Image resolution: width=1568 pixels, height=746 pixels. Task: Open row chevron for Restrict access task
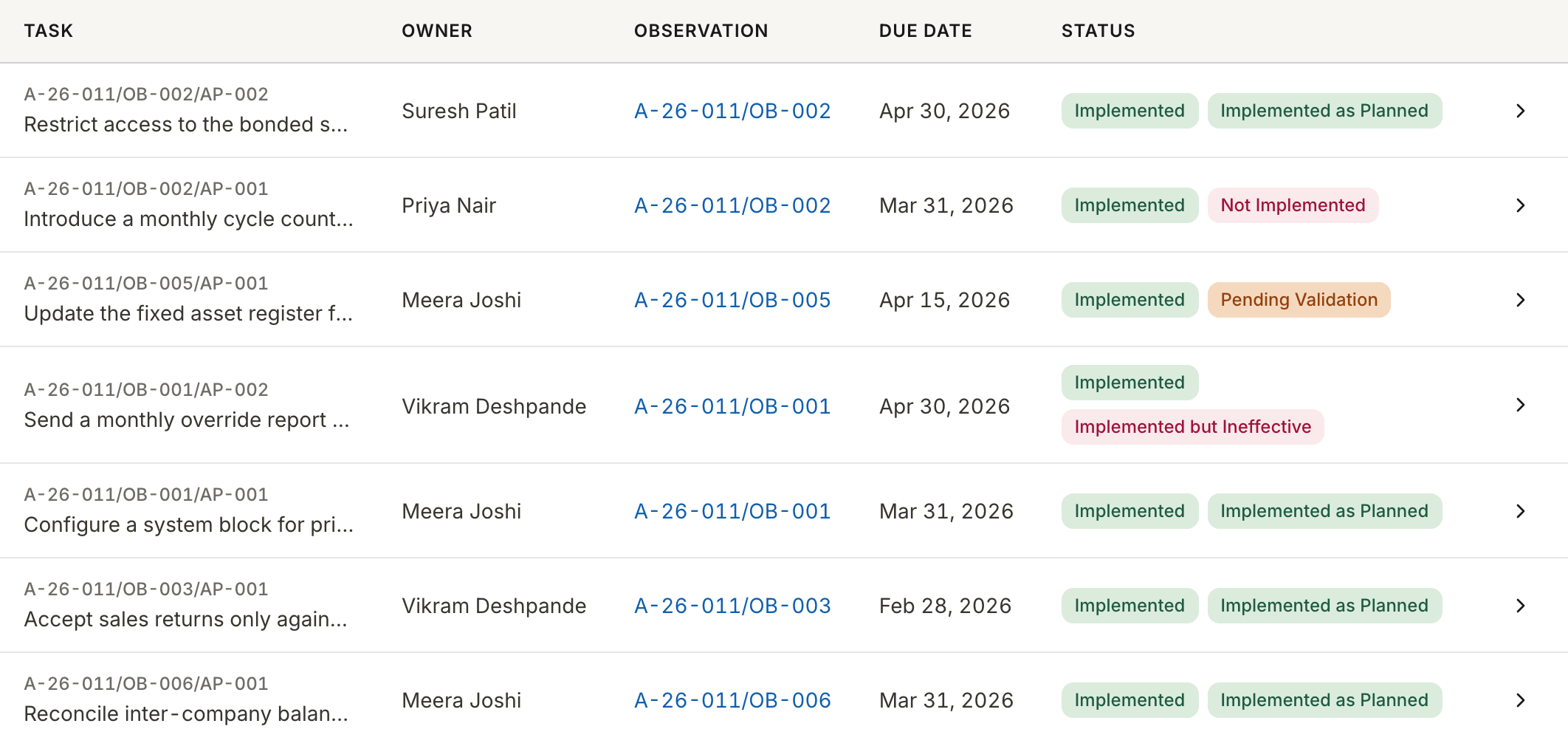(x=1520, y=111)
